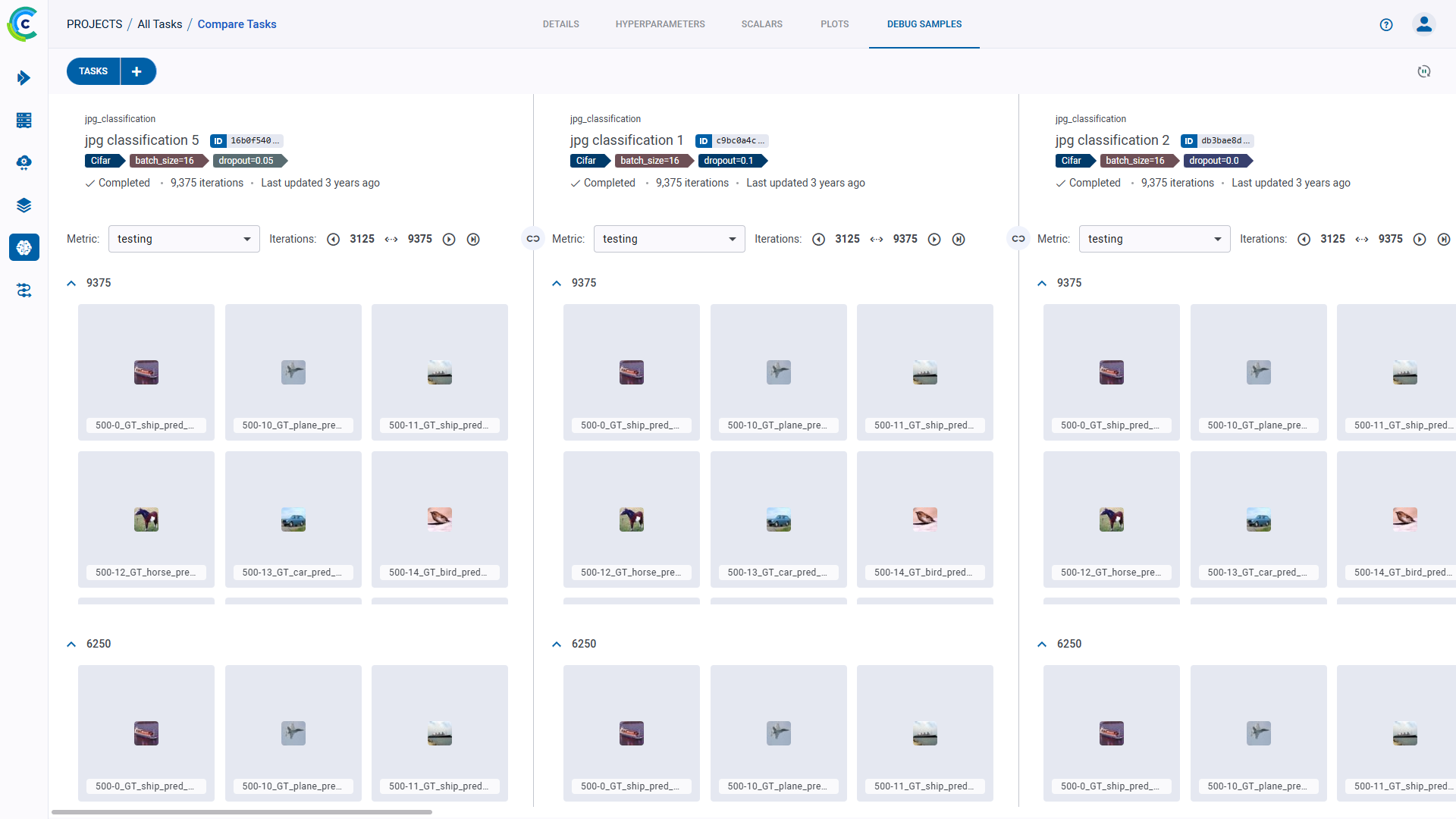This screenshot has height=819, width=1456.
Task: Select the settings gear icon sidebar
Action: pyautogui.click(x=24, y=162)
